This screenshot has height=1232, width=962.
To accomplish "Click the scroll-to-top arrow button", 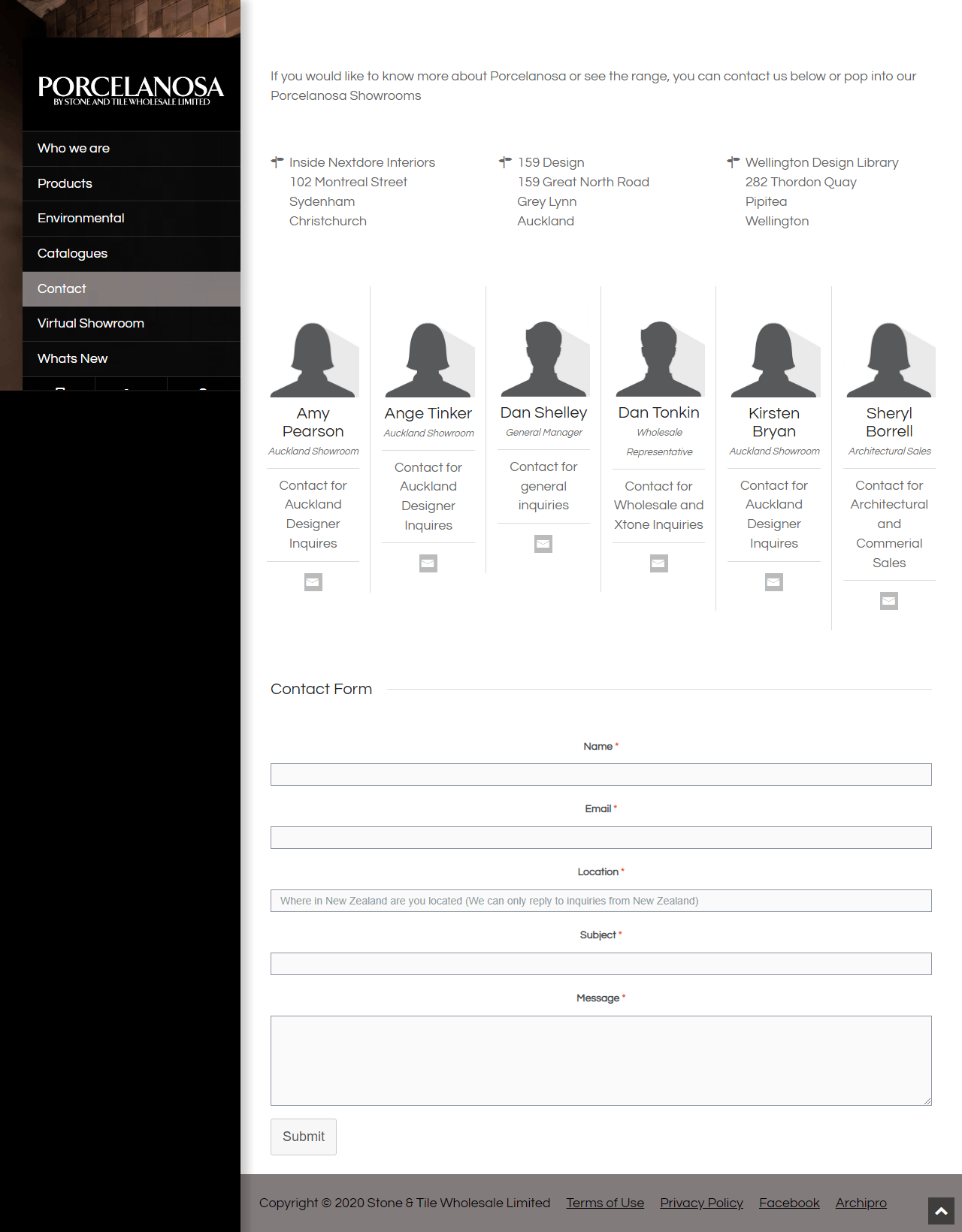I will tap(941, 1211).
